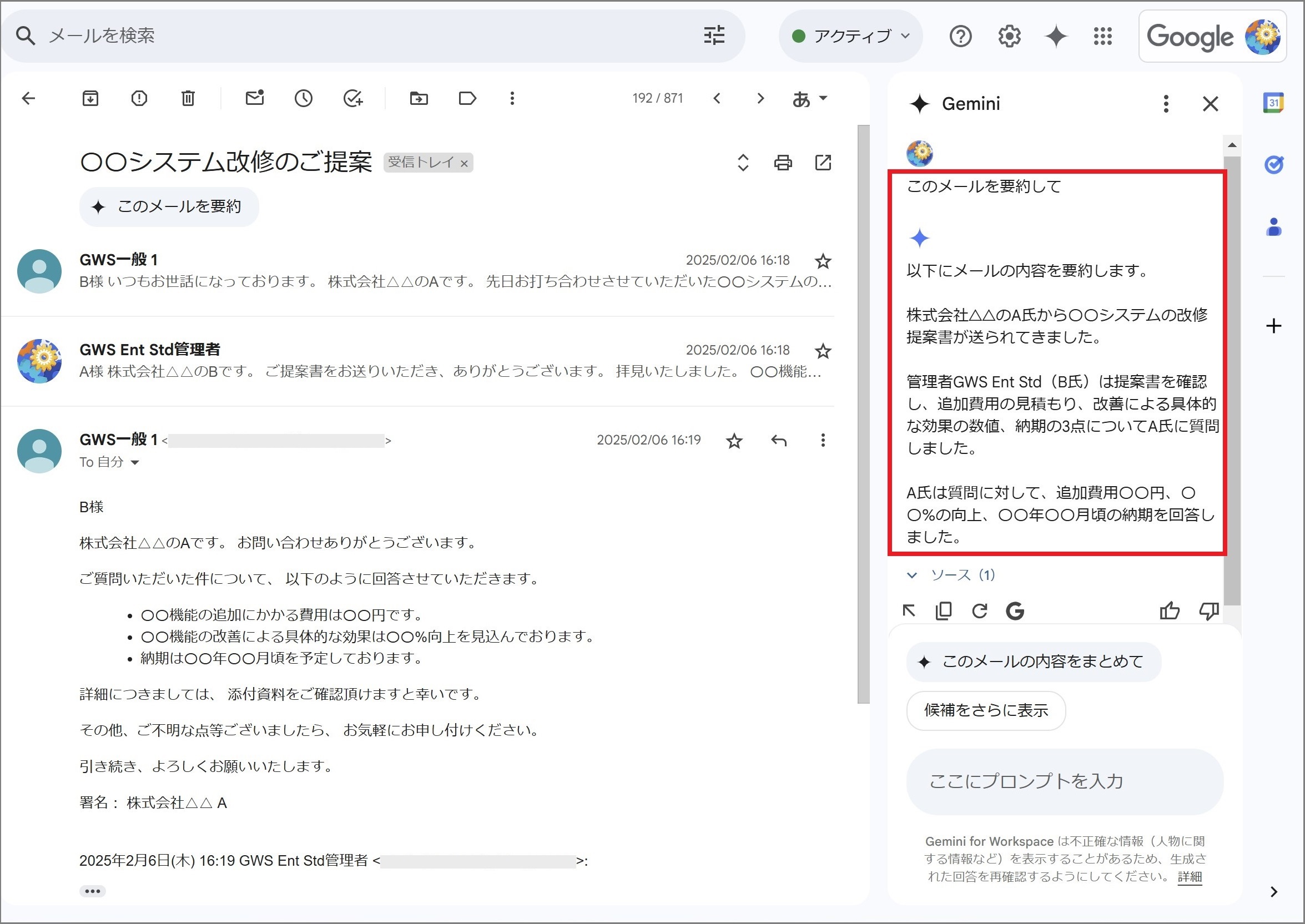1305x924 pixels.
Task: Click the このメールを要約 chip
Action: (169, 206)
